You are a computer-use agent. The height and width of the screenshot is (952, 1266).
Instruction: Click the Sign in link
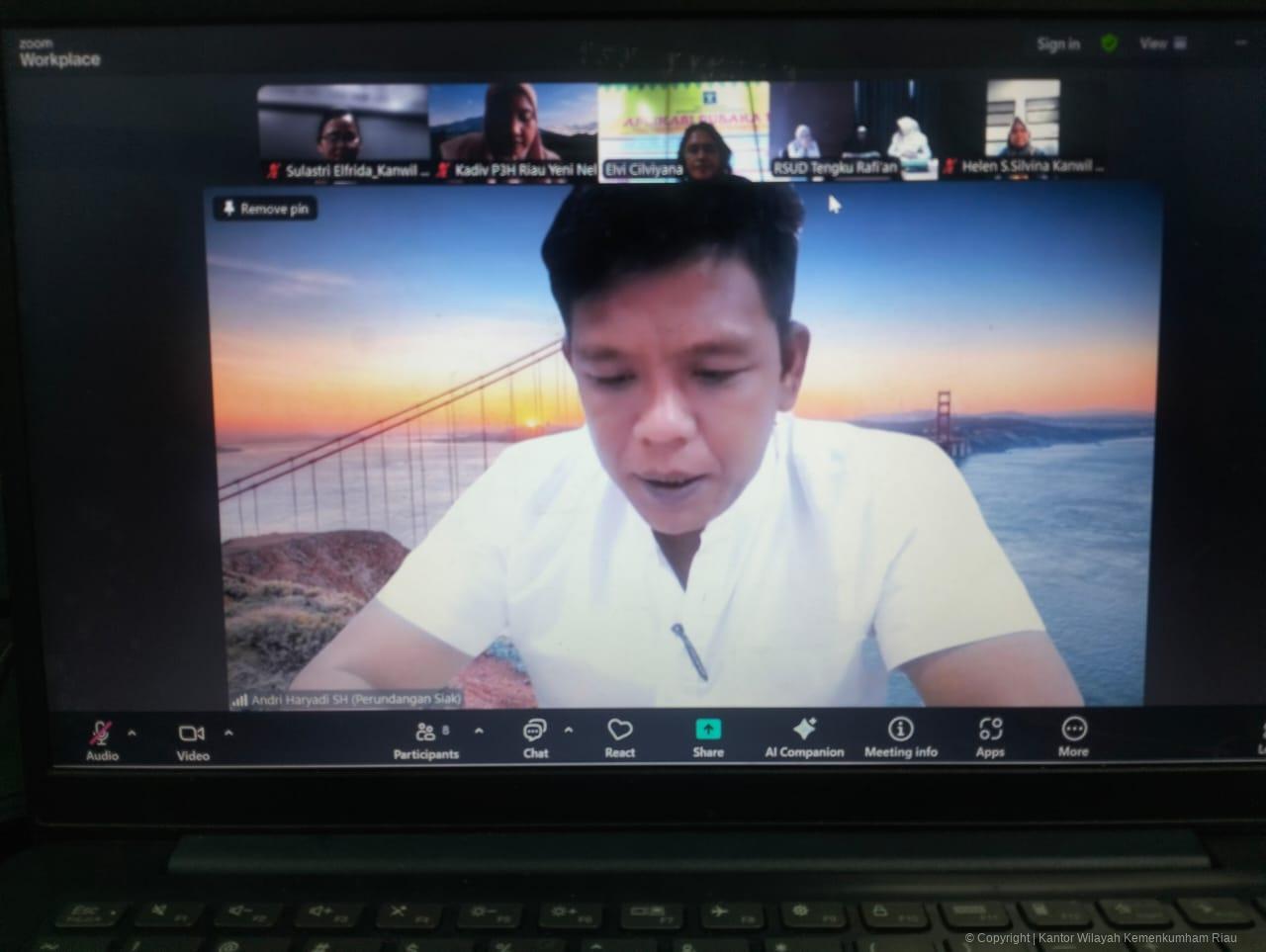(1058, 43)
